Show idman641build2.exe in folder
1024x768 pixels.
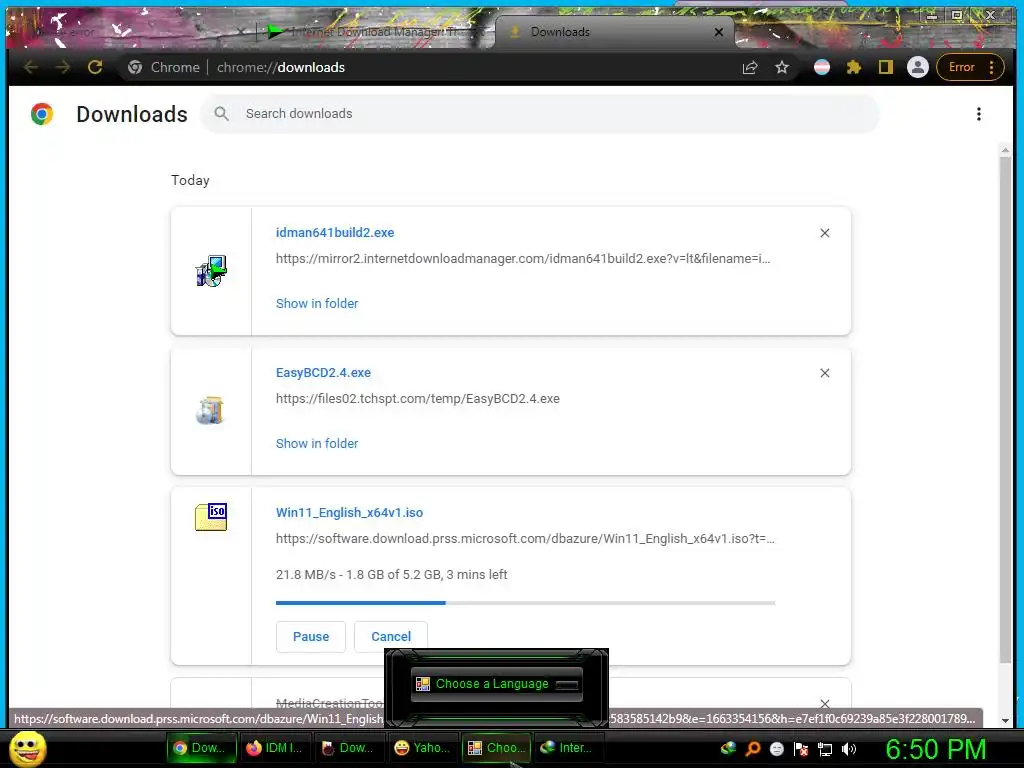(x=317, y=304)
